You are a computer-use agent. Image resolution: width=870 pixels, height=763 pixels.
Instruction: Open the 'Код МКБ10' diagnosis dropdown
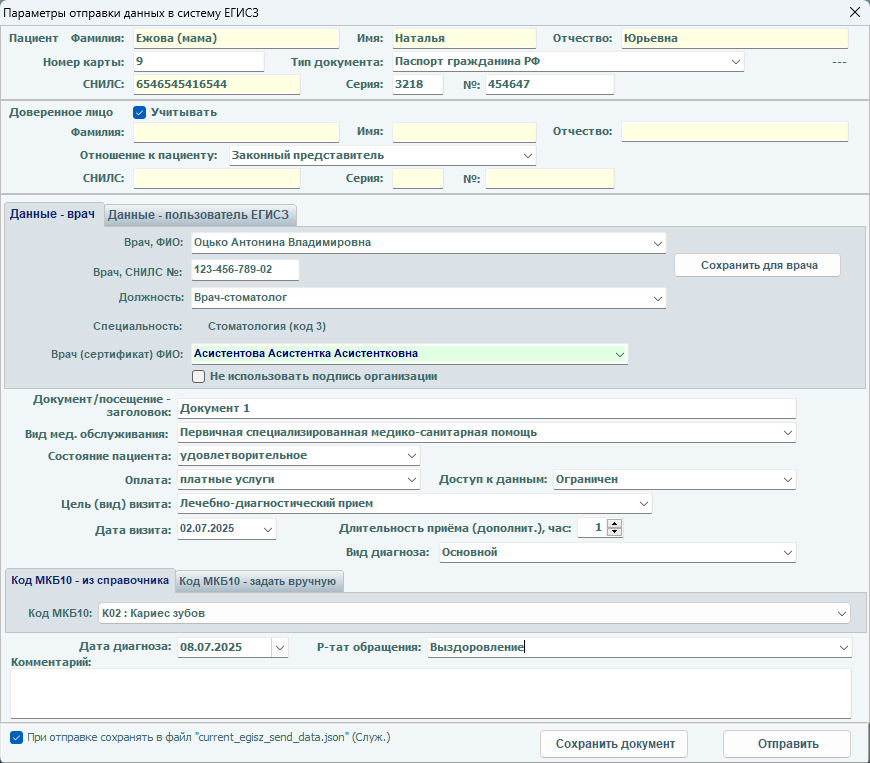841,613
